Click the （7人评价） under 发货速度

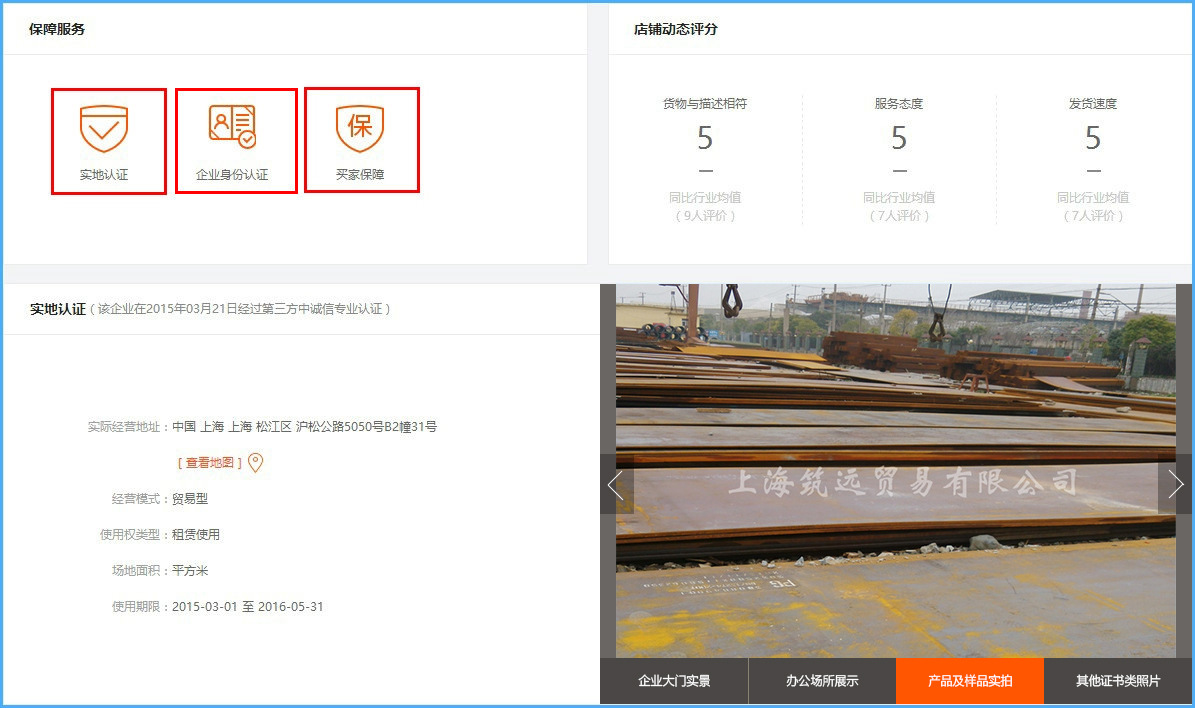tap(1093, 216)
